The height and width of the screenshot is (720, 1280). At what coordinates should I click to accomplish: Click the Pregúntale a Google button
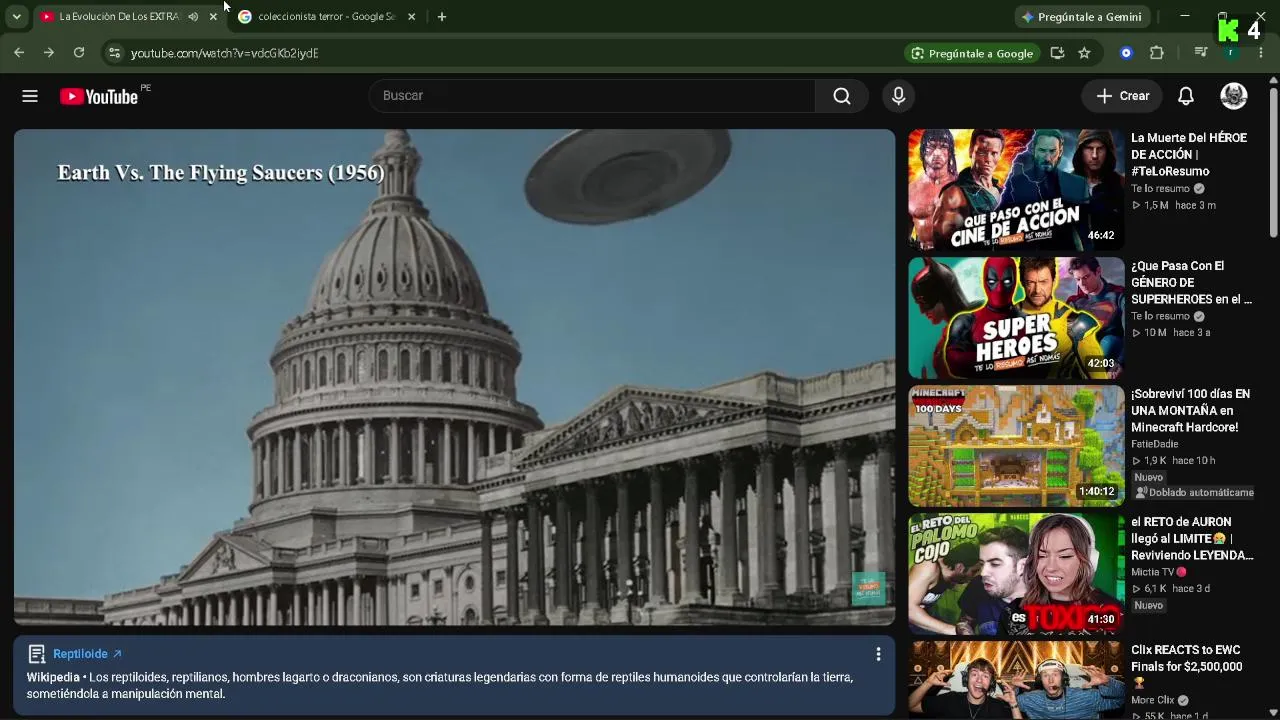972,53
